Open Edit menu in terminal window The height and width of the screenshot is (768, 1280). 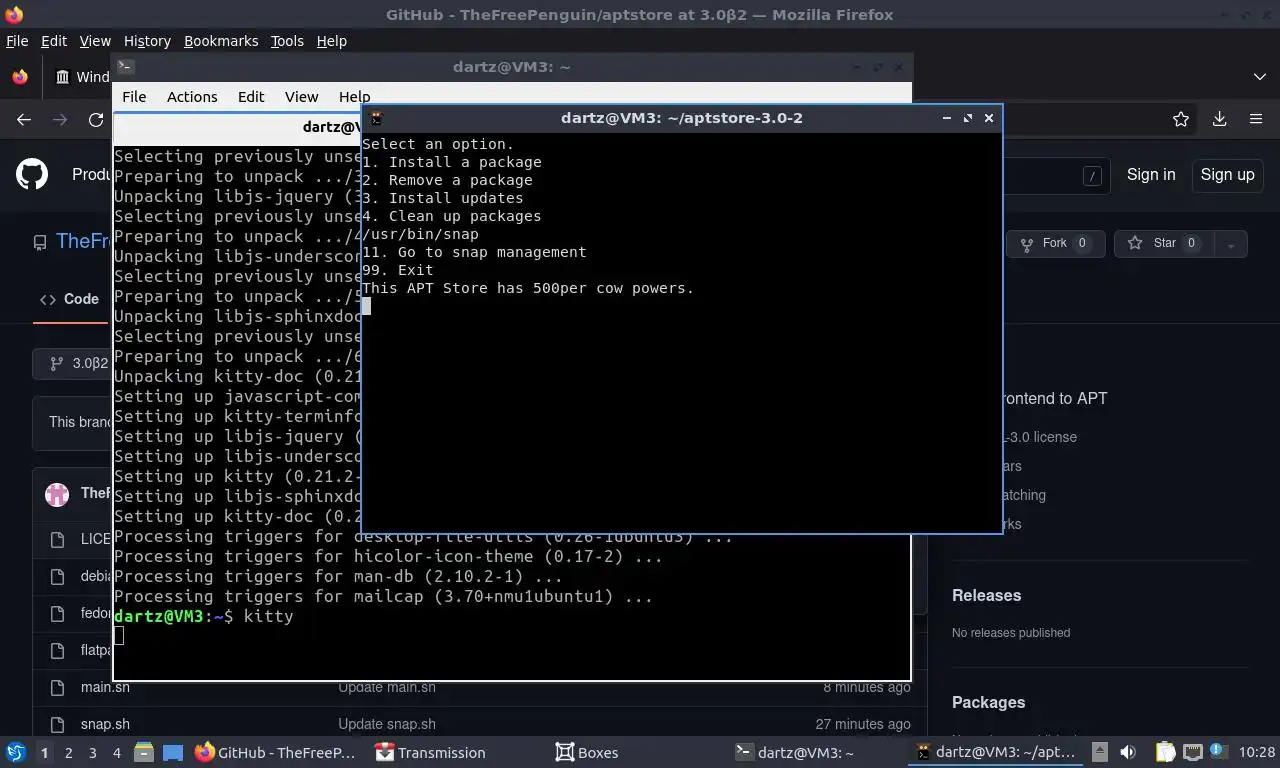251,97
